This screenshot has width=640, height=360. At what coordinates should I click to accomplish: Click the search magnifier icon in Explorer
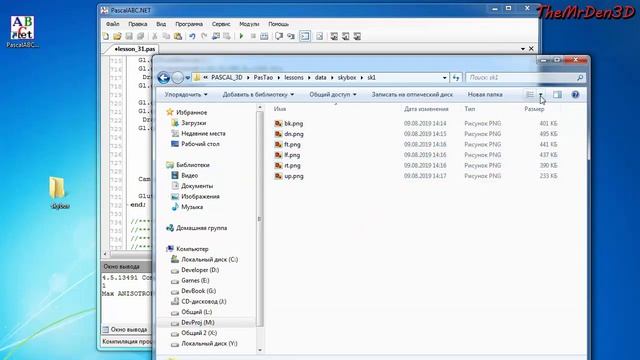[580, 78]
